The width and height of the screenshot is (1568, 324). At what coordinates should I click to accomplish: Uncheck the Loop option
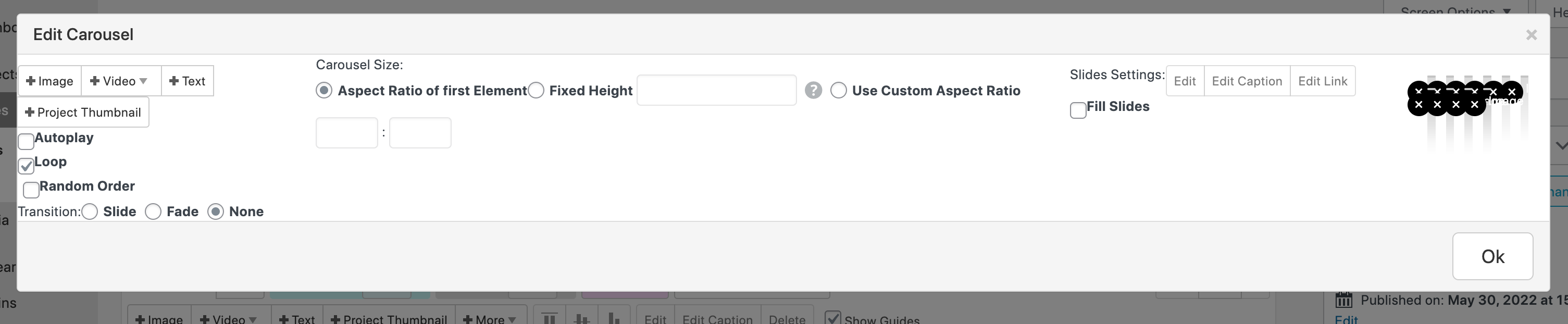pyautogui.click(x=26, y=166)
